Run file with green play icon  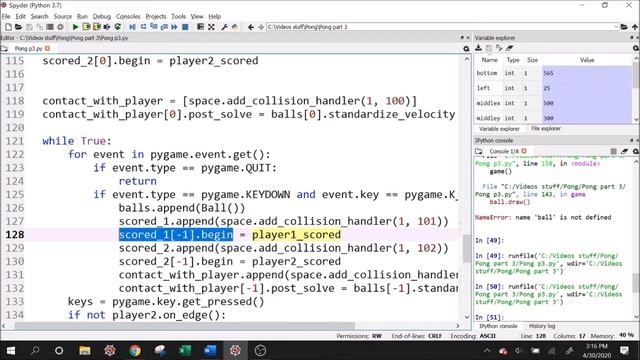coord(75,27)
